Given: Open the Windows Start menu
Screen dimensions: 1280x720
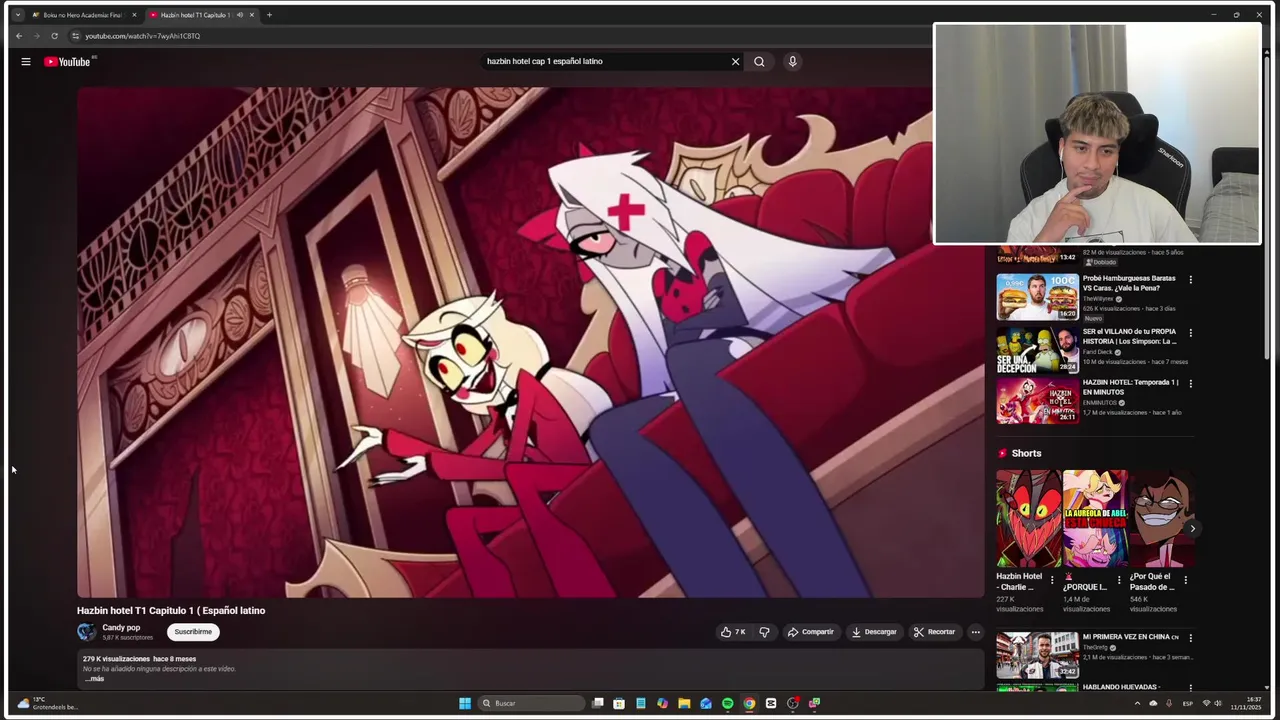Looking at the screenshot, I should [465, 703].
